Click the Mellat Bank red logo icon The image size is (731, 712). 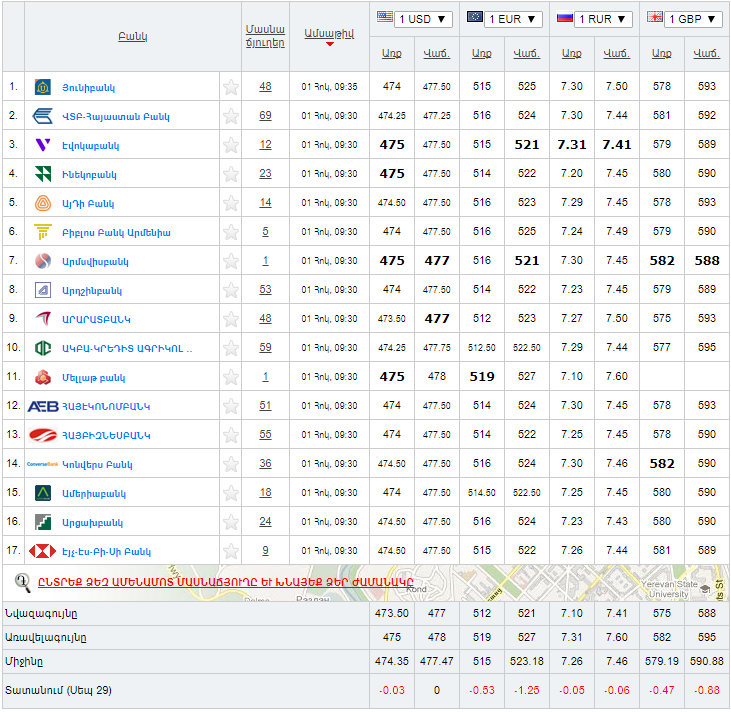(43, 377)
